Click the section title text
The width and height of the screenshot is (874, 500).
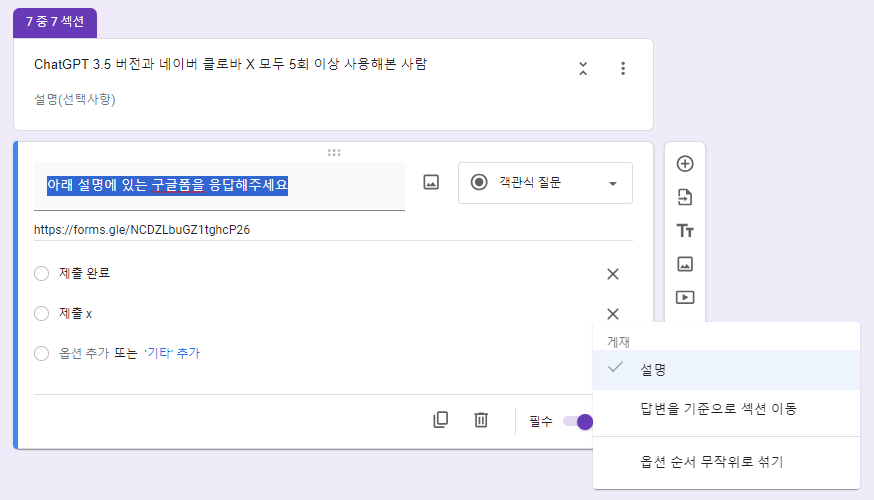click(230, 64)
